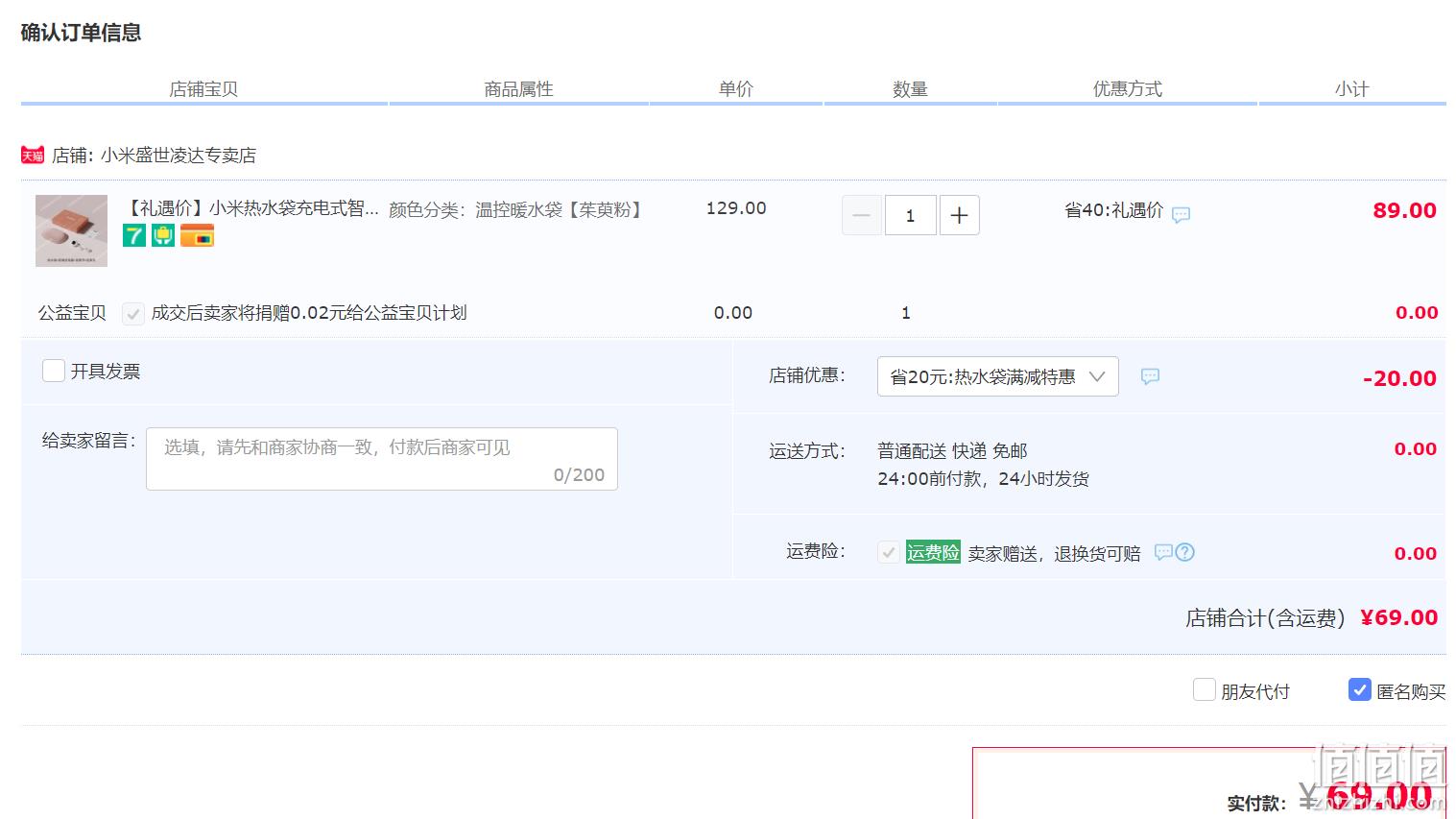Click the green shield guarantee badge icon
Viewport: 1456px width, 819px height.
pyautogui.click(x=163, y=235)
